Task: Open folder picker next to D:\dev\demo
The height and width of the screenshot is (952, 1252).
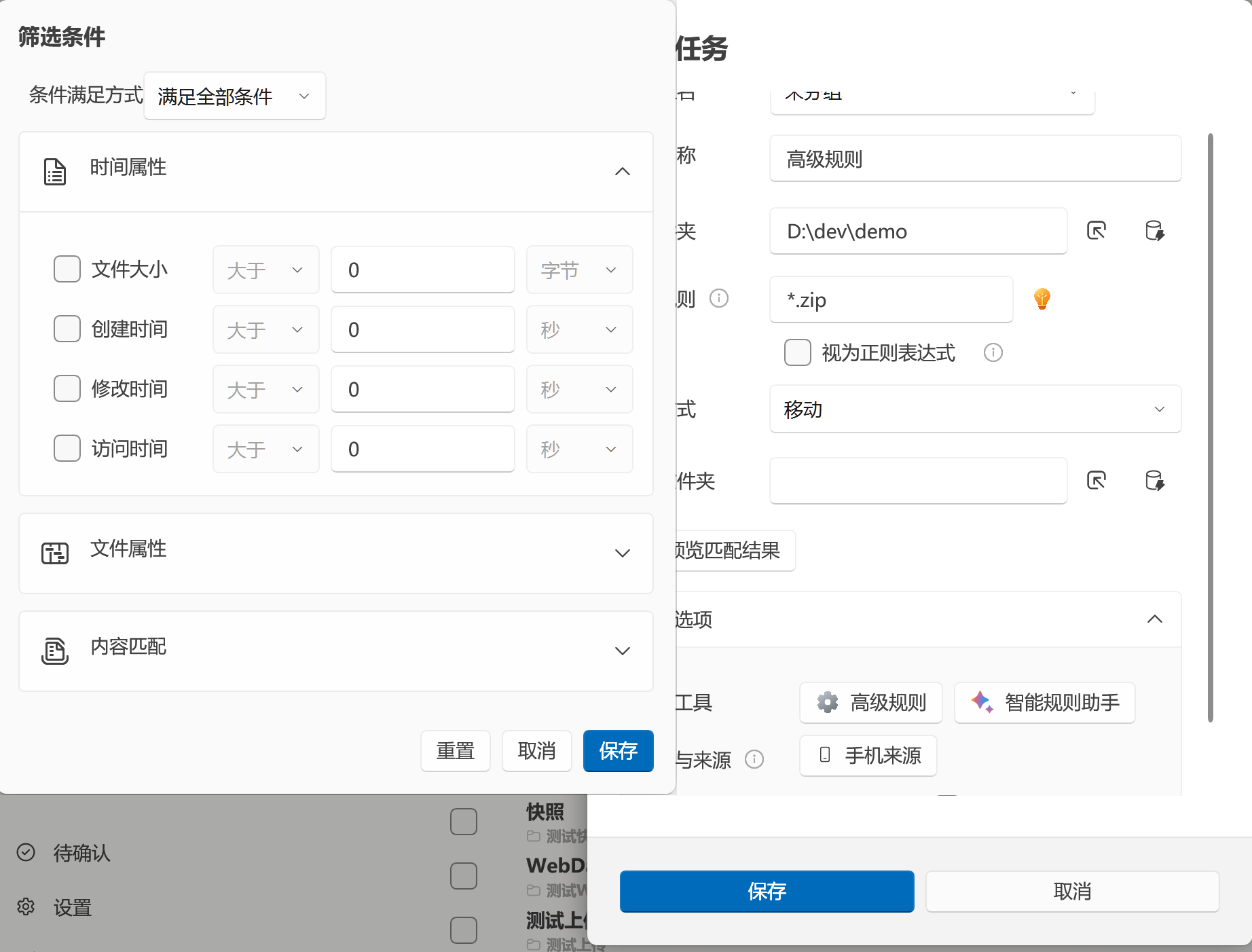Action: coord(1097,231)
